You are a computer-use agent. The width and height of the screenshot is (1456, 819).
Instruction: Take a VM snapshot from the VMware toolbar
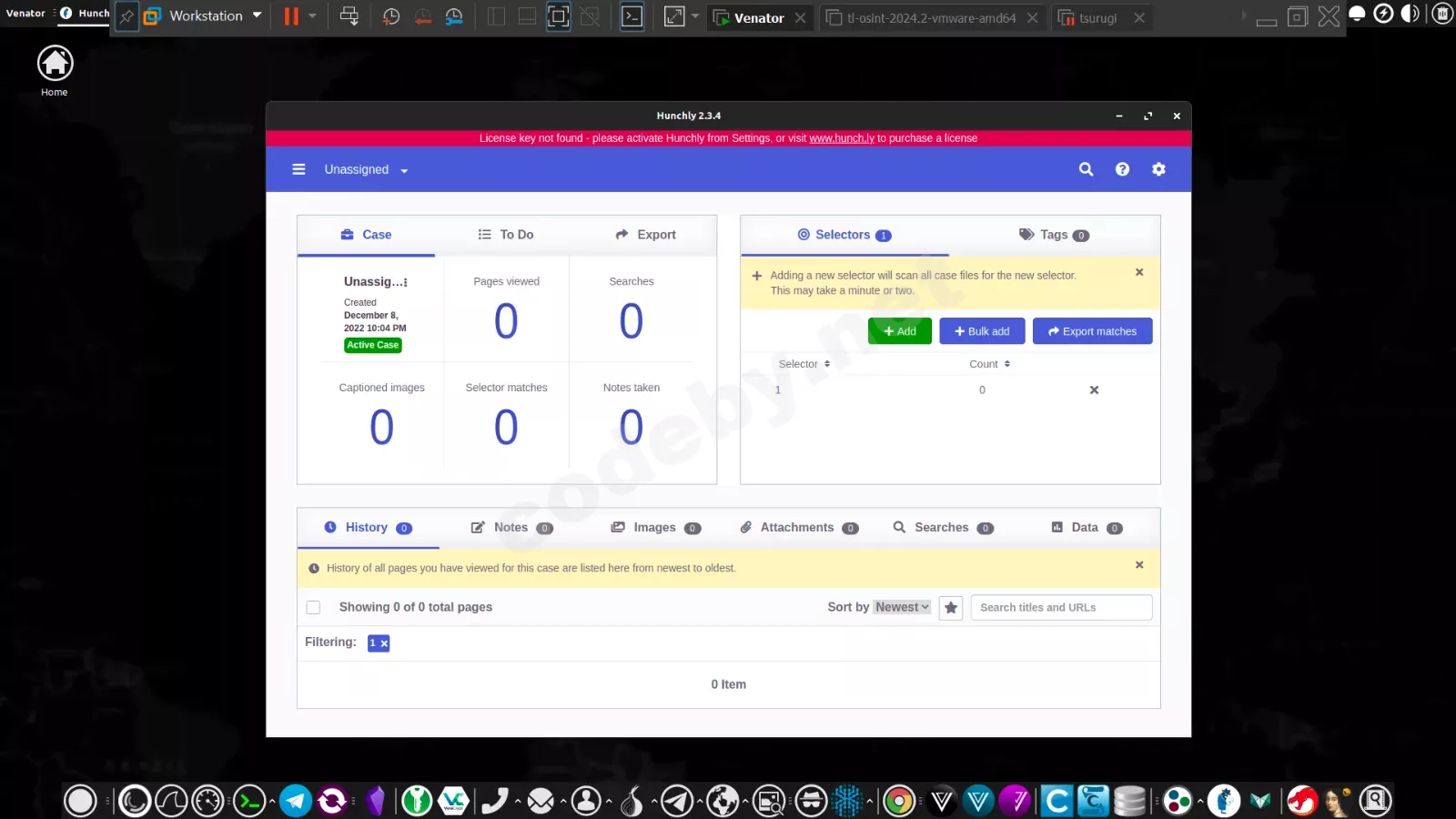[x=390, y=15]
